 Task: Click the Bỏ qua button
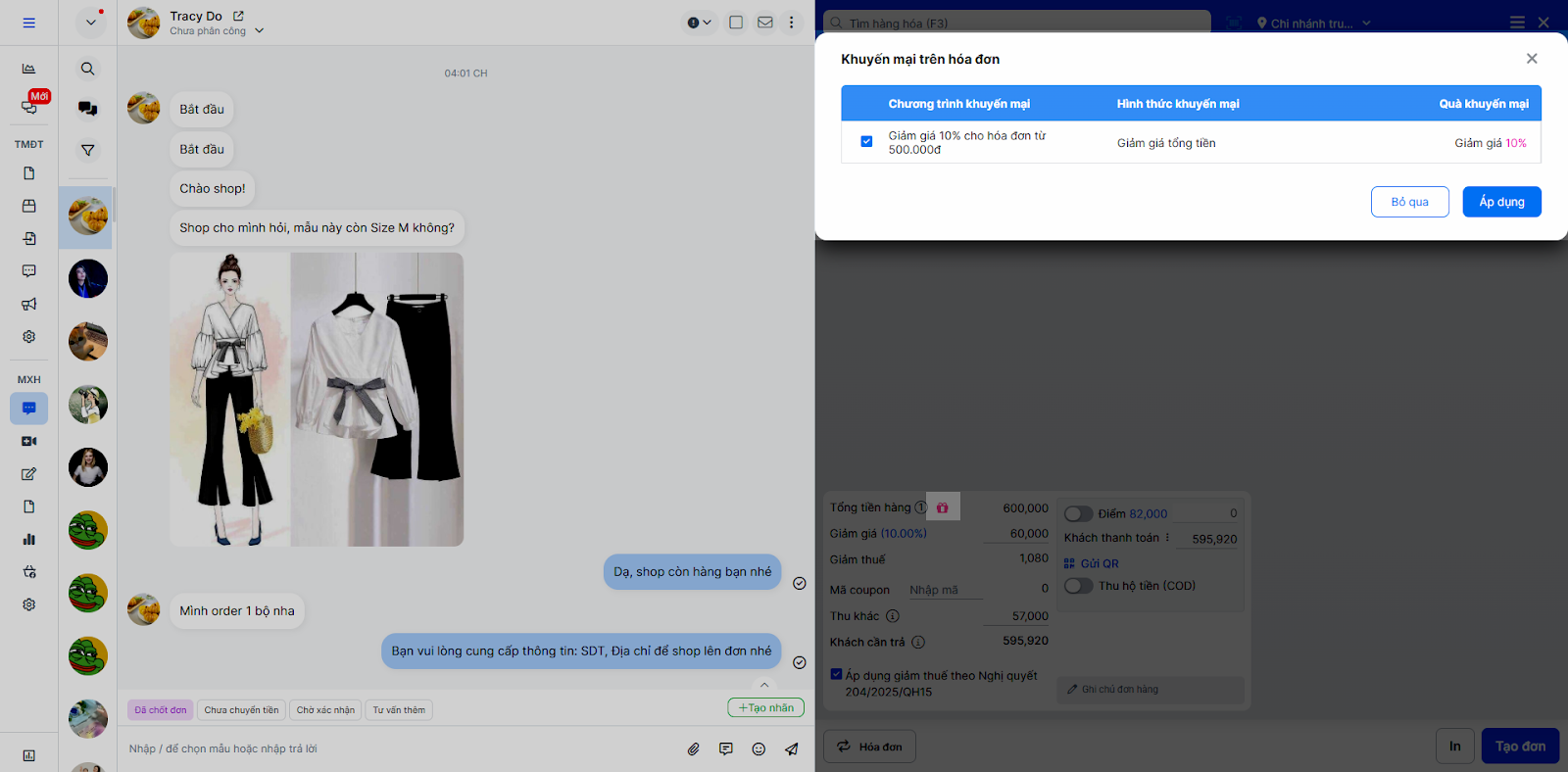click(x=1409, y=202)
